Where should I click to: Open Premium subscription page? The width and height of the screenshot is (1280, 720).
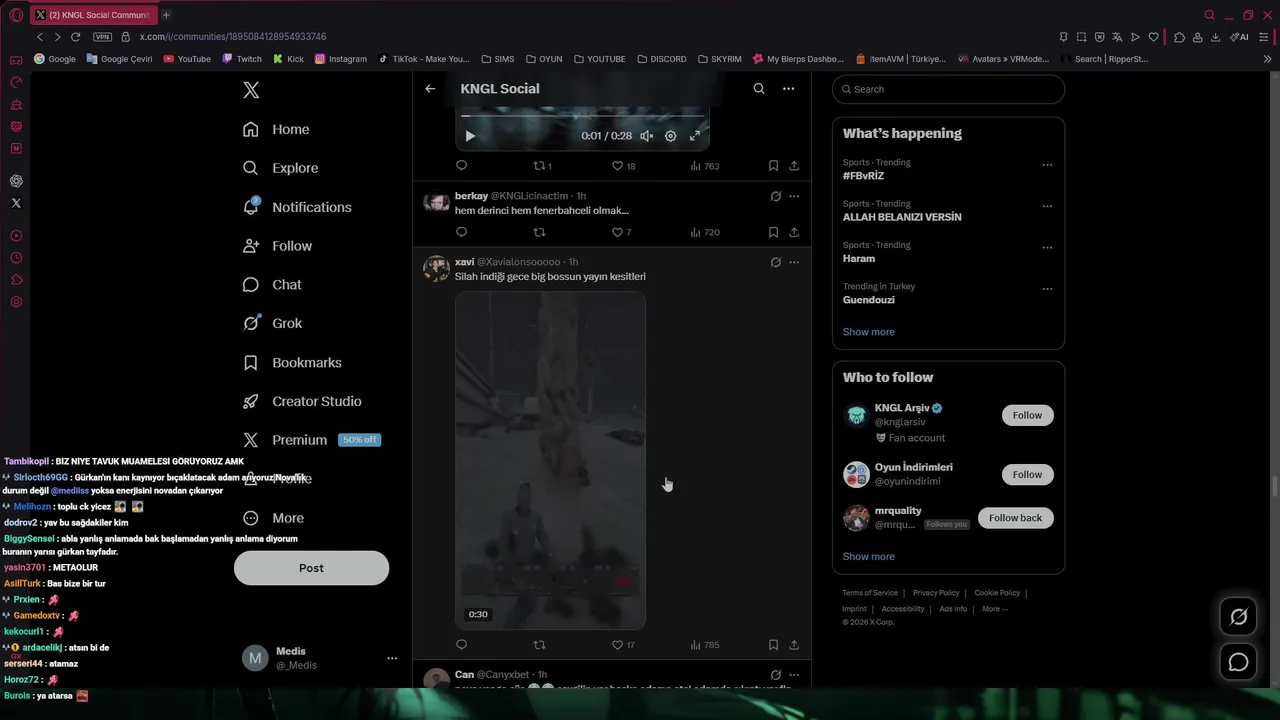tap(311, 440)
